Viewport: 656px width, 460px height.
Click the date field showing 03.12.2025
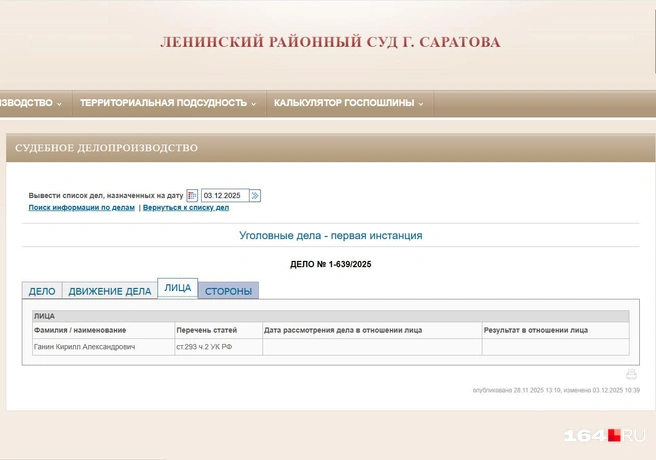225,195
